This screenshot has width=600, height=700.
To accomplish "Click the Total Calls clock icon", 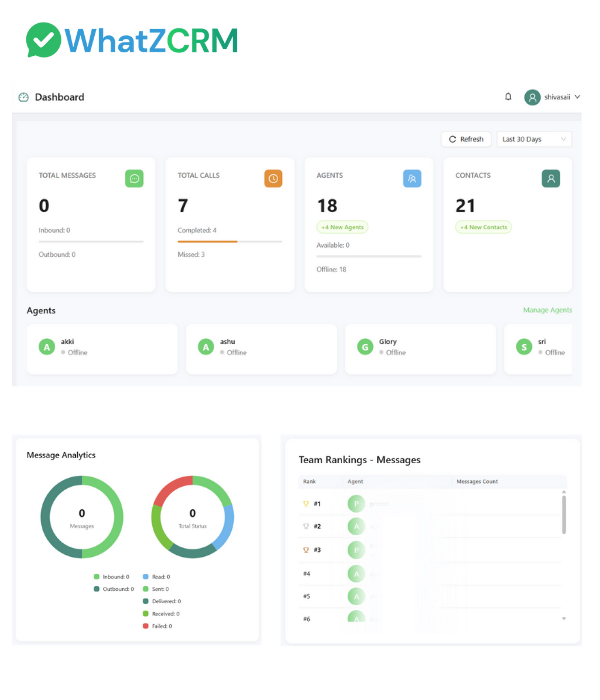I will (273, 178).
